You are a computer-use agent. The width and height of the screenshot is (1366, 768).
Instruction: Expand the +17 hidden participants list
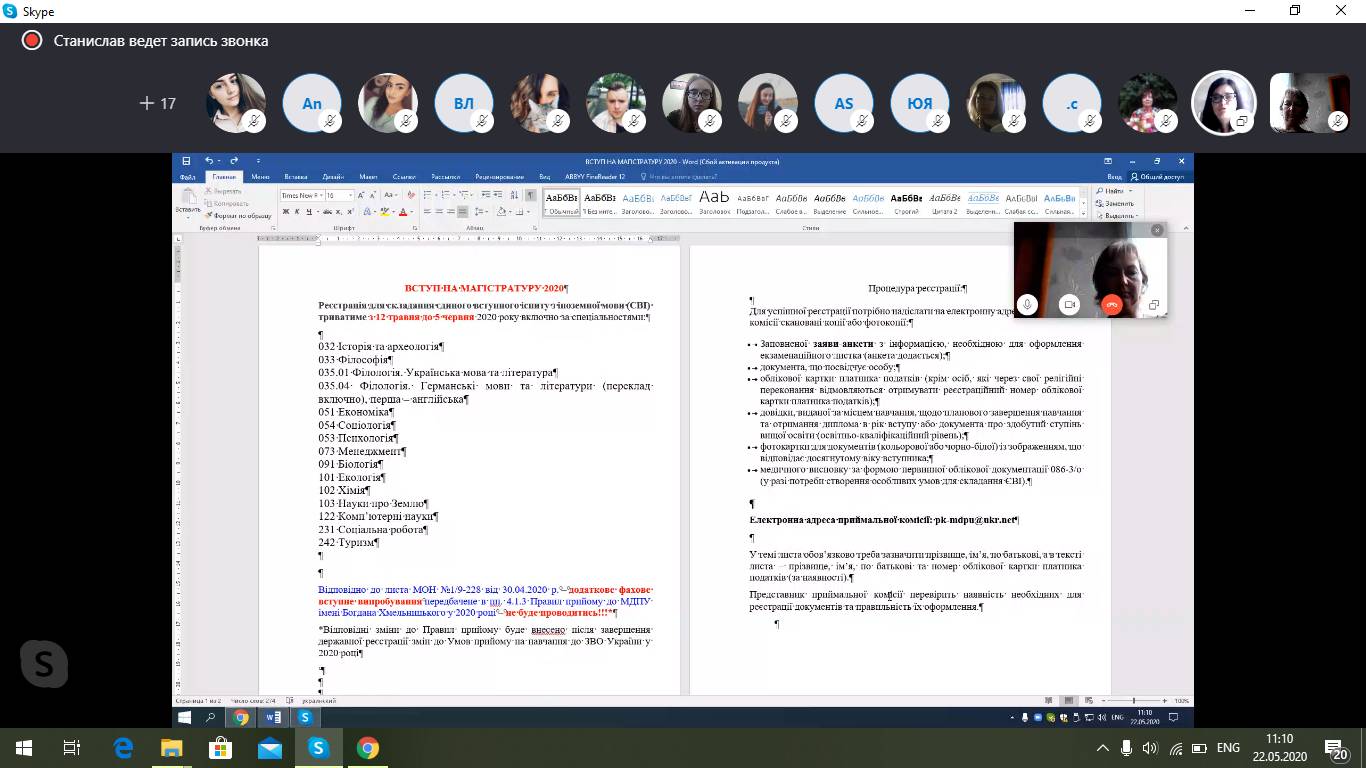[x=158, y=103]
